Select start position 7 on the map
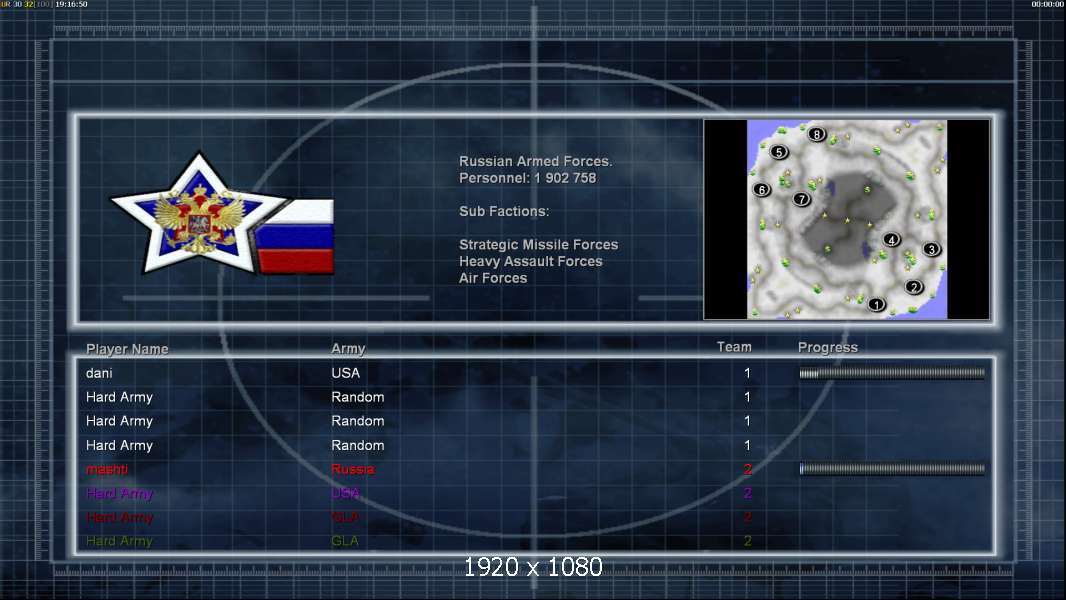This screenshot has width=1066, height=600. [x=802, y=199]
